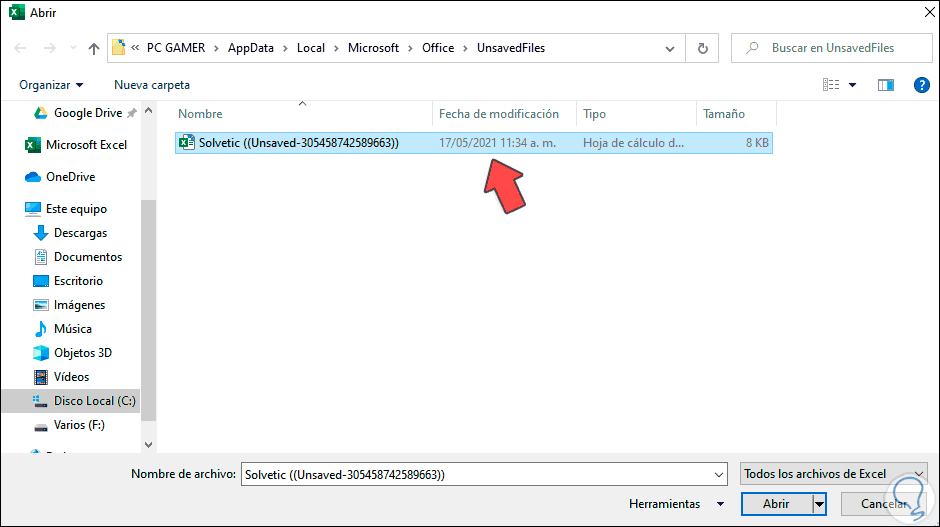Viewport: 940px width, 527px height.
Task: Click date 17/05/2021 11:34 a. m.
Action: pos(497,143)
